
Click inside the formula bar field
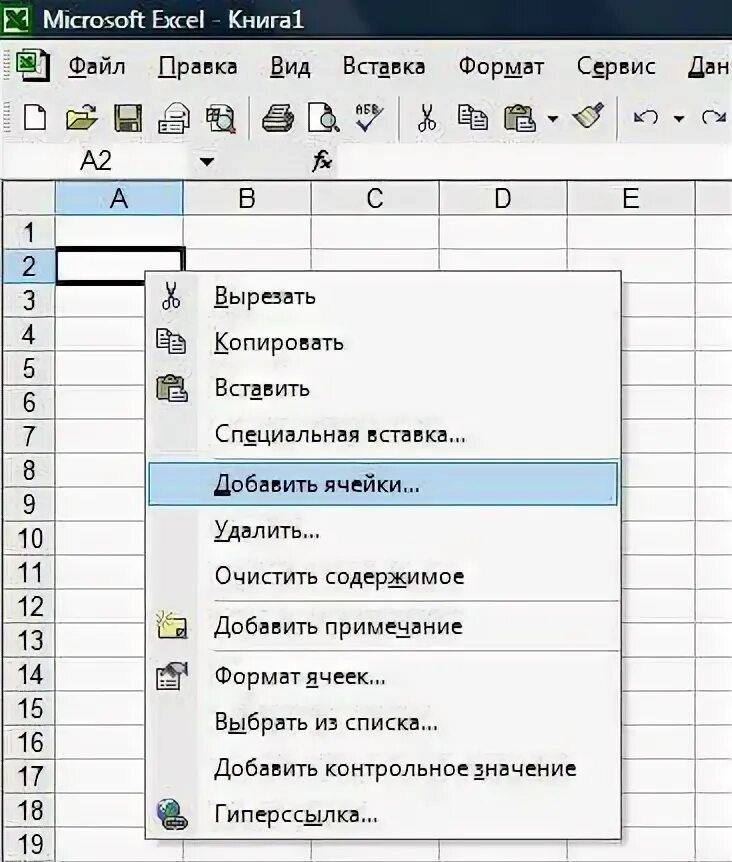pyautogui.click(x=533, y=162)
